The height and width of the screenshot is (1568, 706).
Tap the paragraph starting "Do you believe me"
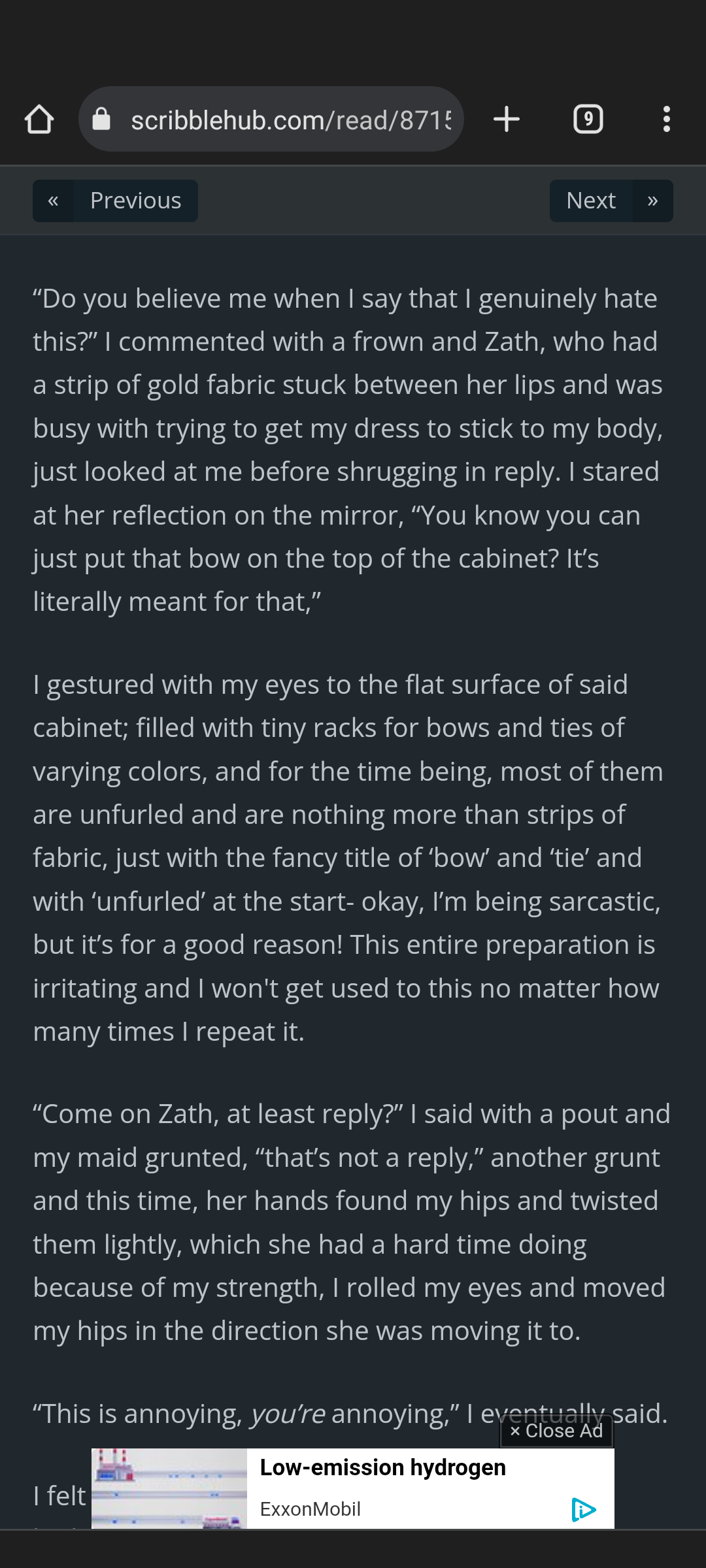[x=346, y=450]
